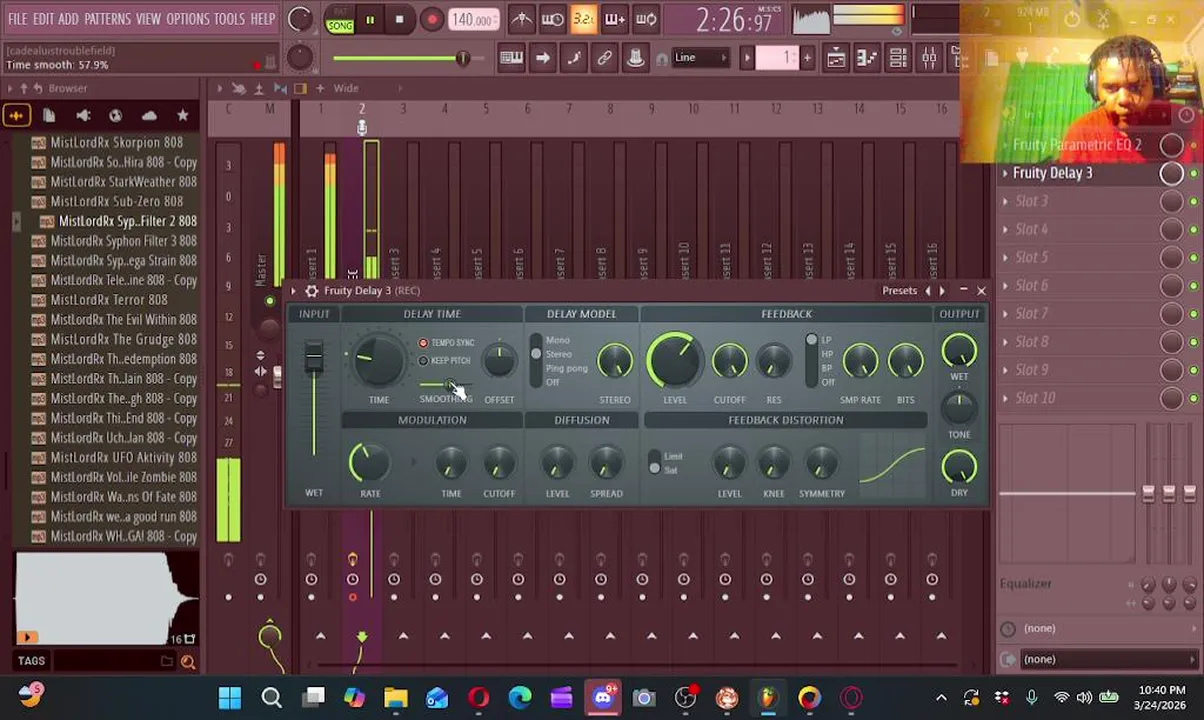Toggle the feedback filter LP/HP/BP switch
1204x720 pixels.
point(811,360)
